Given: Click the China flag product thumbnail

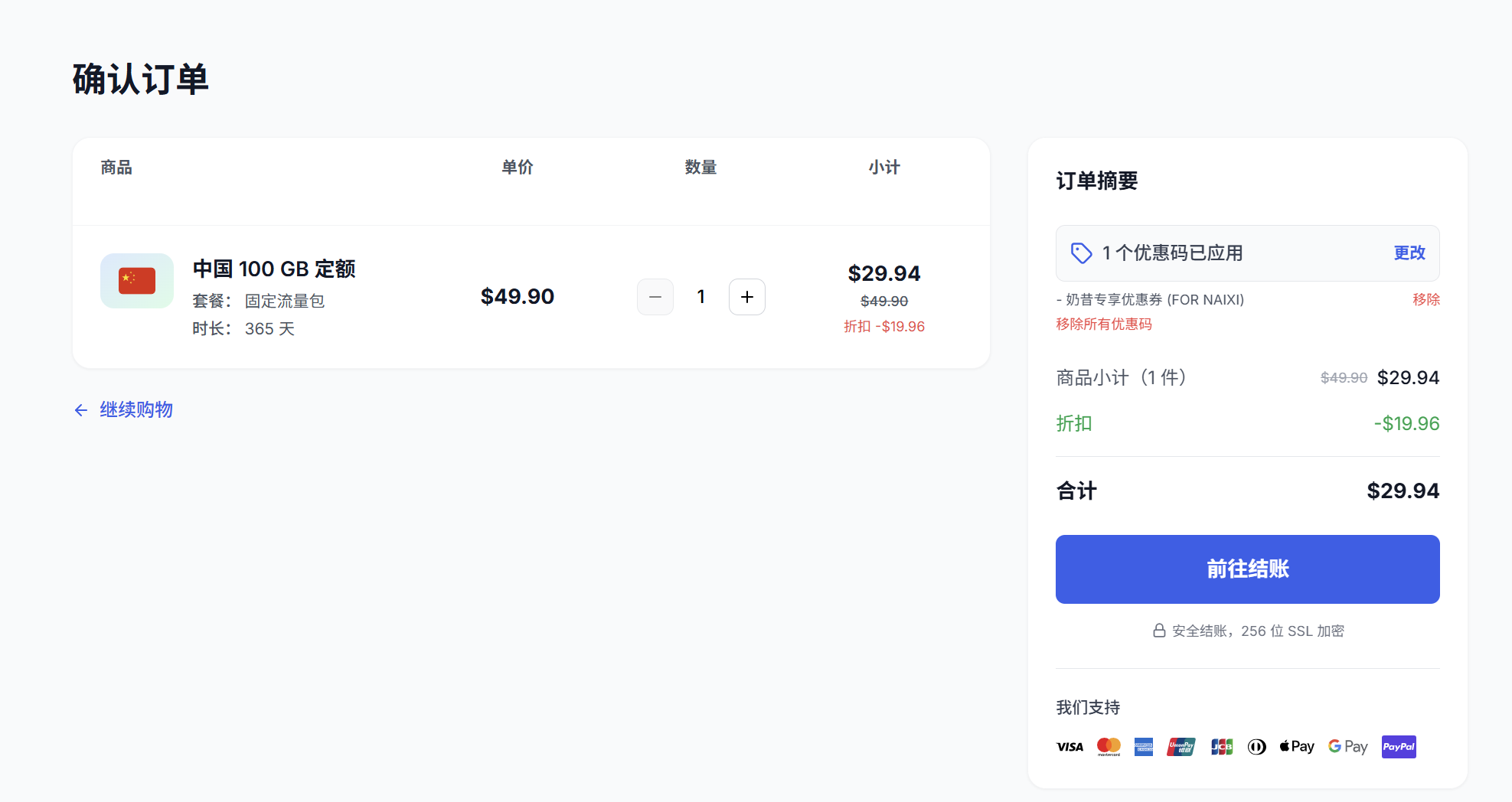Looking at the screenshot, I should 137,281.
